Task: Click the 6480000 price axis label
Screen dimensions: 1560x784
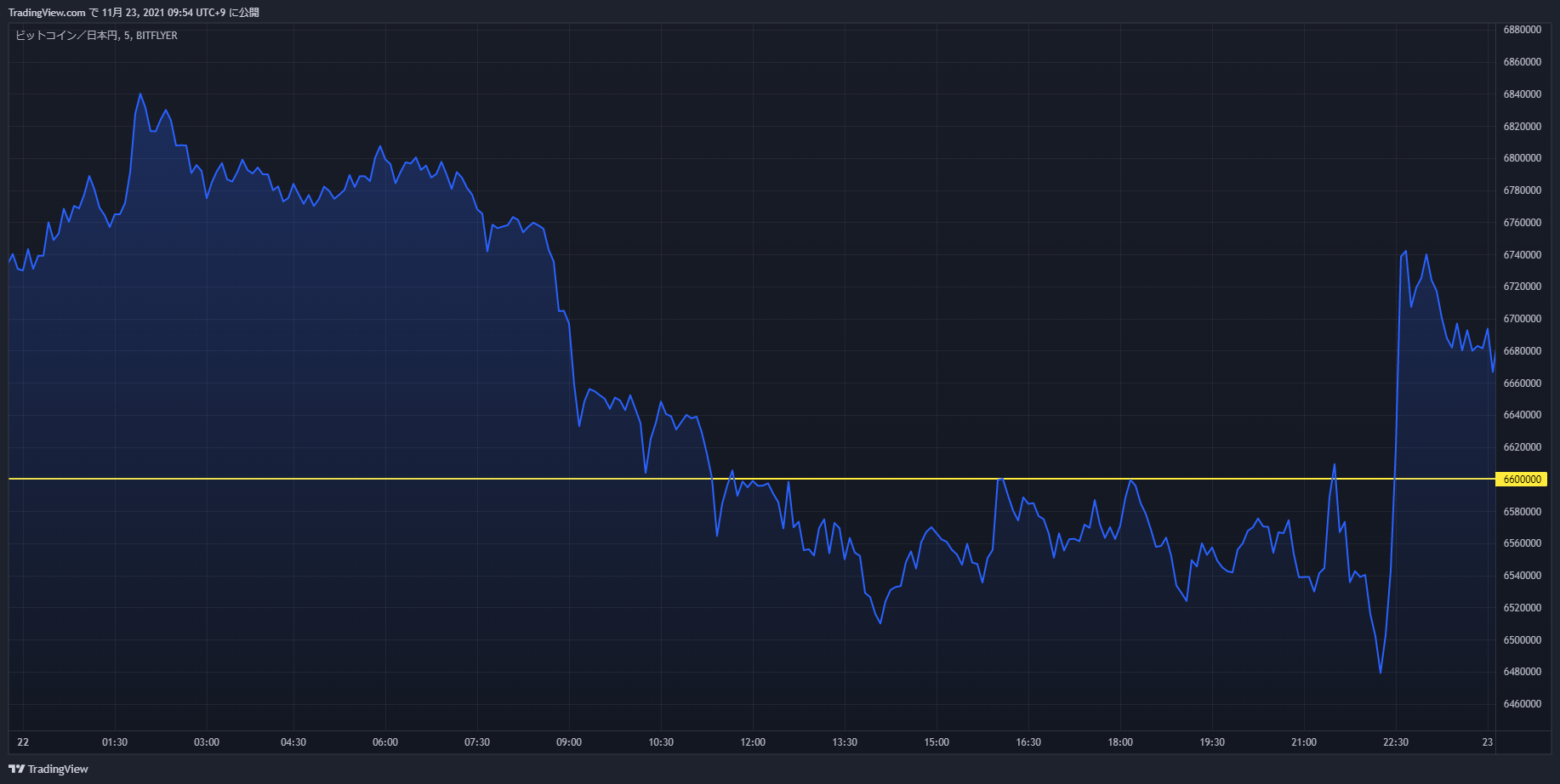Action: (x=1522, y=672)
